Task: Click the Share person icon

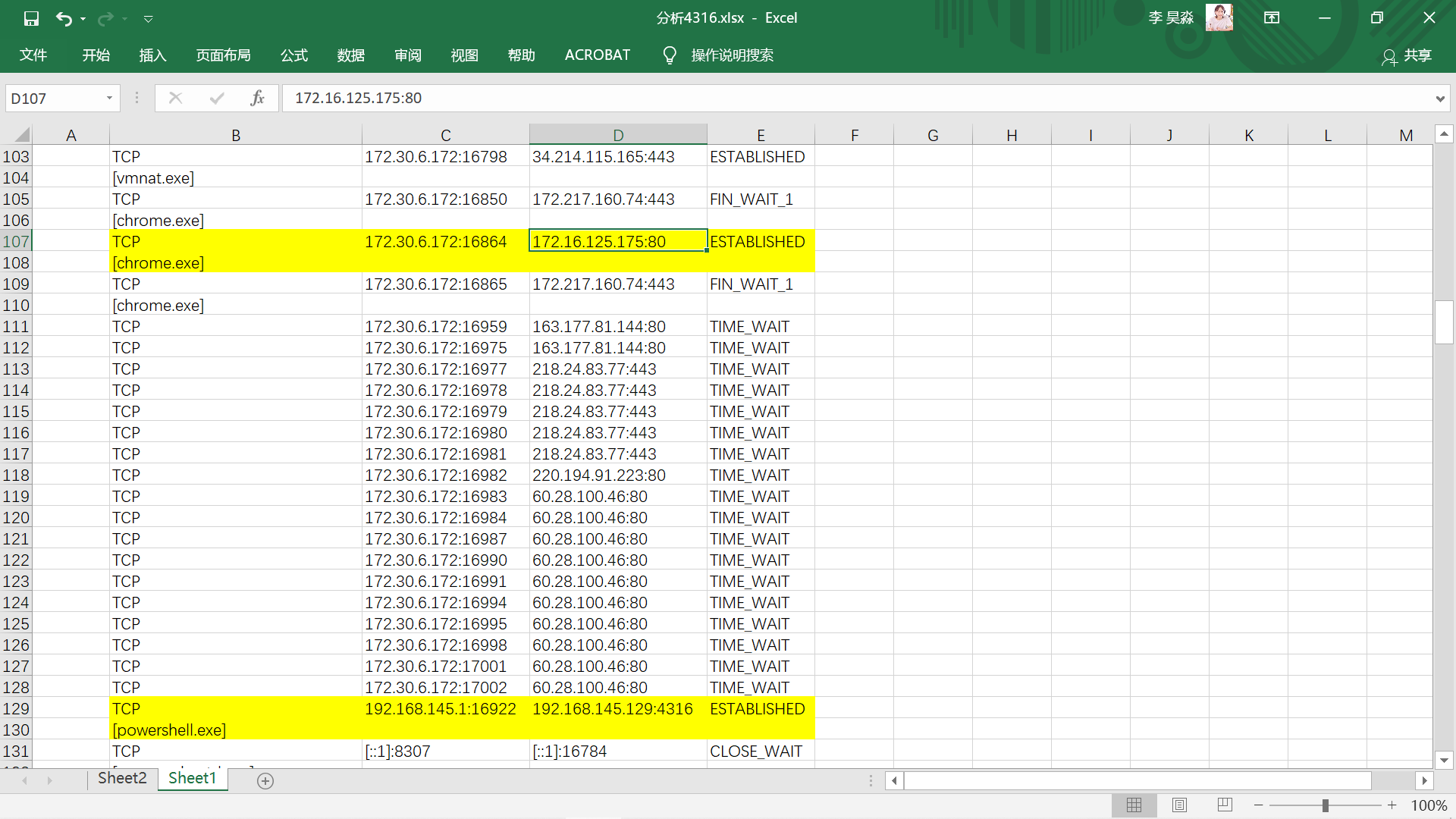Action: coord(1389,57)
